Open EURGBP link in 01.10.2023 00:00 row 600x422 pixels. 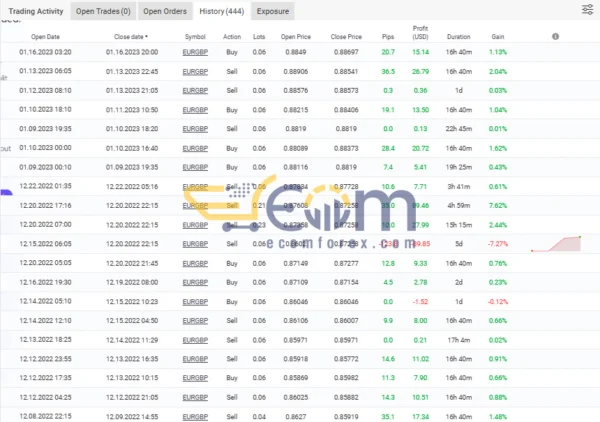click(x=195, y=148)
